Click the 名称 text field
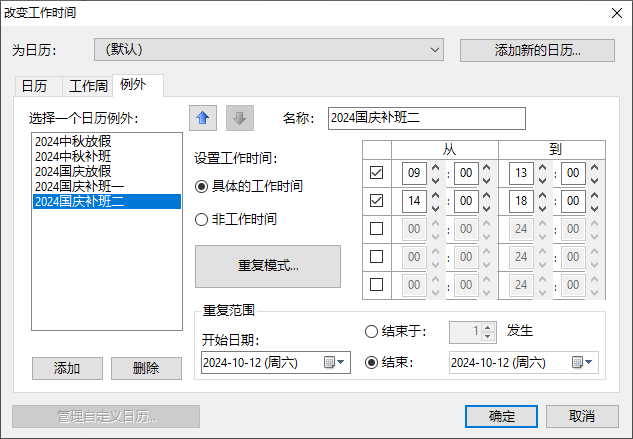633x439 pixels. point(425,119)
